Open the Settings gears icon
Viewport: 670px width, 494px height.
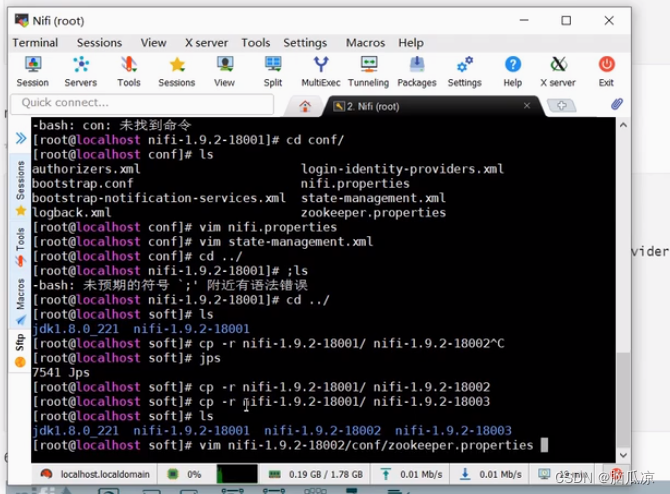464,71
